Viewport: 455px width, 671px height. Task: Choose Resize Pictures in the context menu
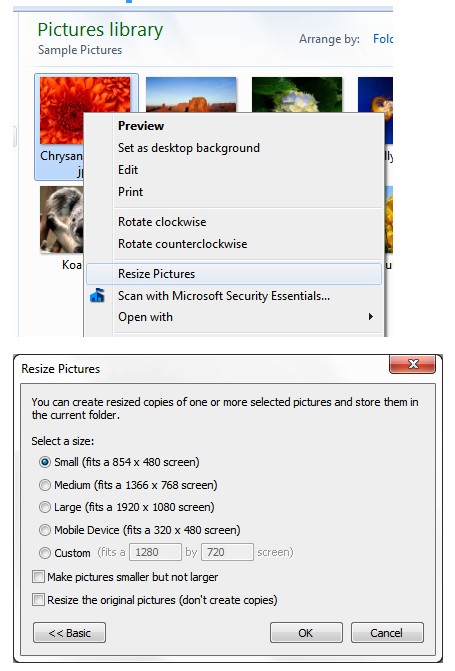coord(234,274)
